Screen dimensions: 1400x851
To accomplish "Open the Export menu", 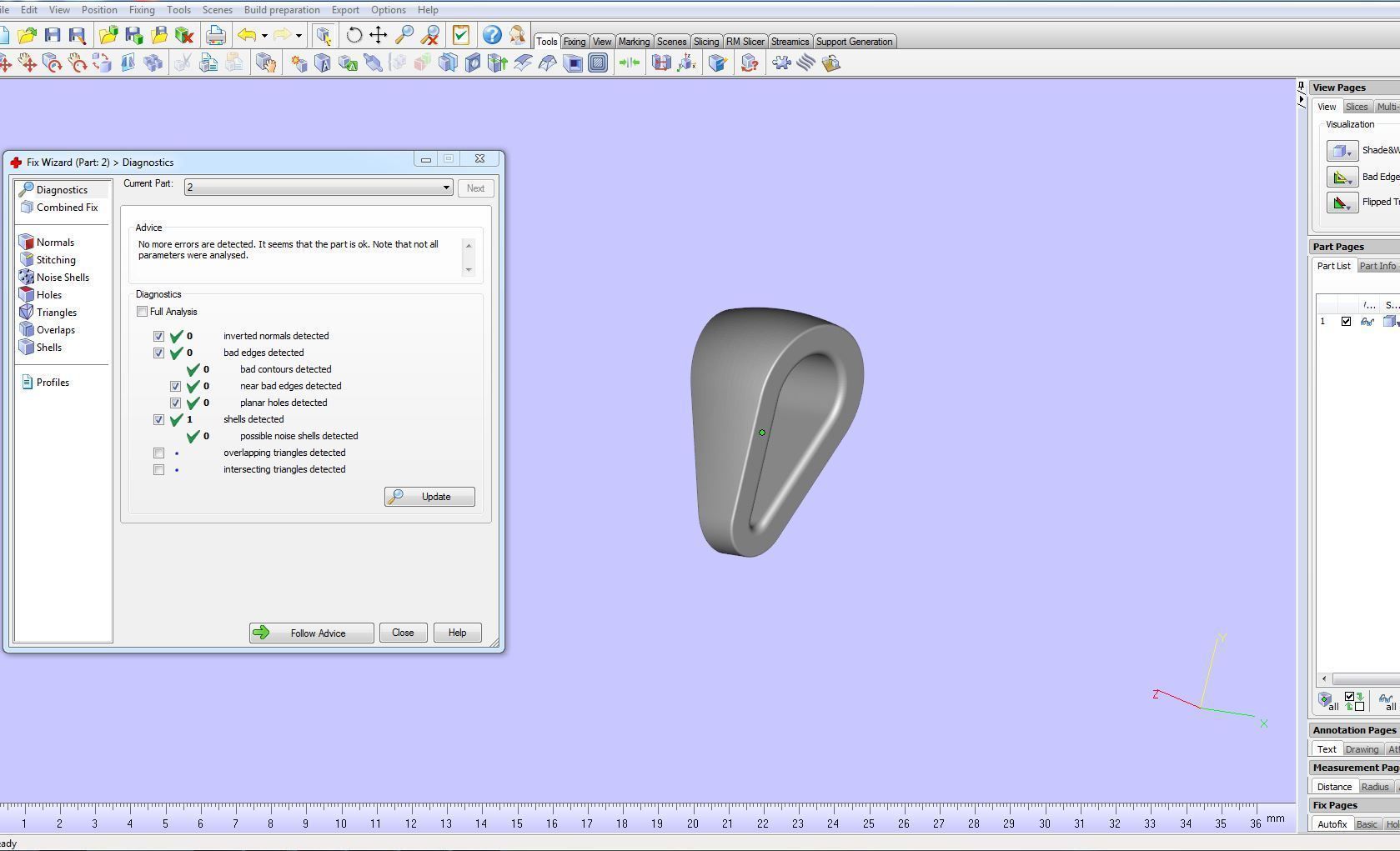I will pos(345,10).
